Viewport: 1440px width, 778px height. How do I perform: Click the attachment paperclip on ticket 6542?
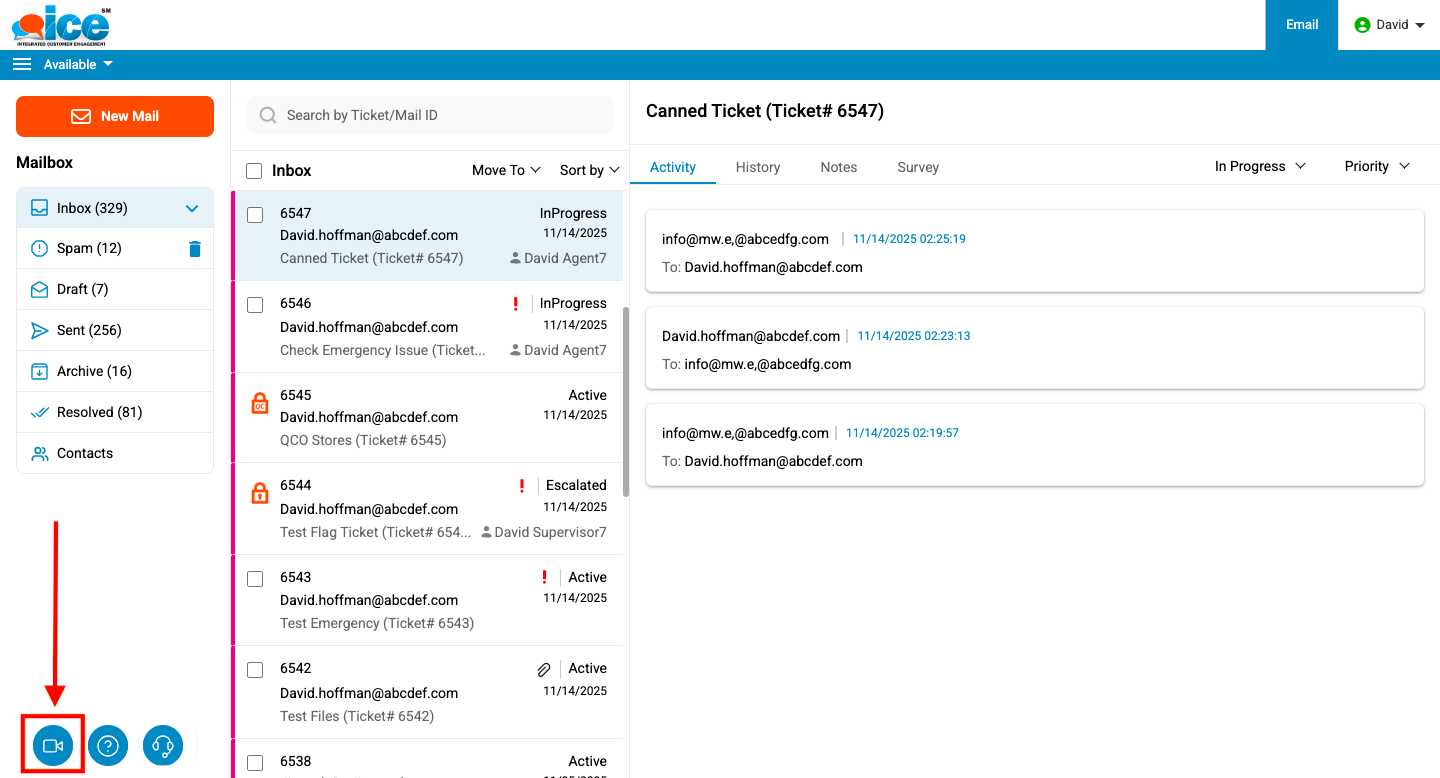tap(544, 669)
